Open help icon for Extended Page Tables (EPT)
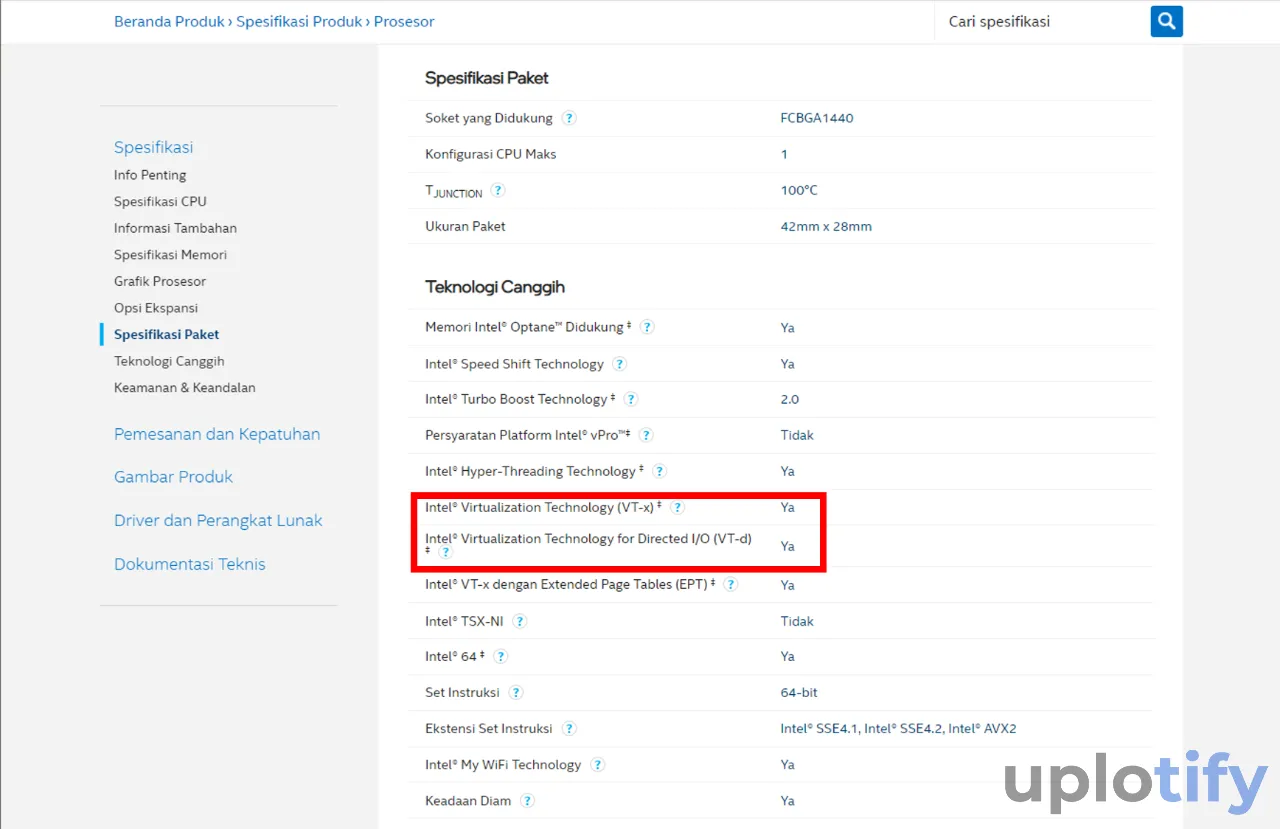Screen dimensions: 1280x829 pos(731,584)
